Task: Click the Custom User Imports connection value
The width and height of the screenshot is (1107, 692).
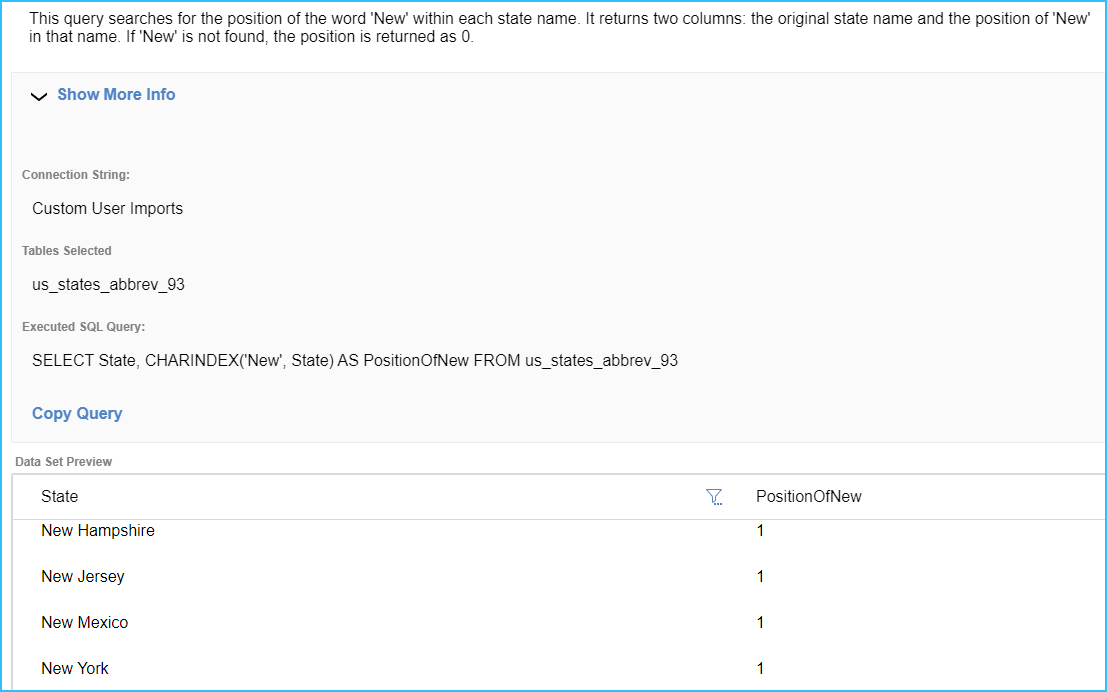Action: 108,209
